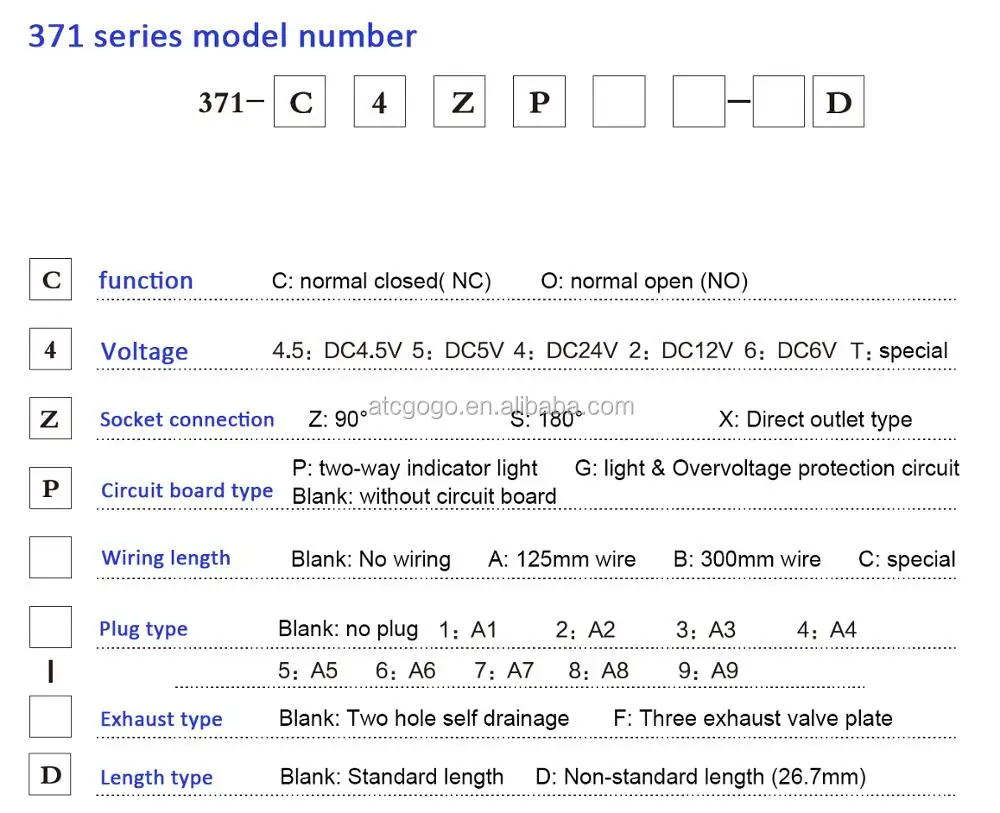
Task: Click the P box in the model number
Action: coord(539,103)
